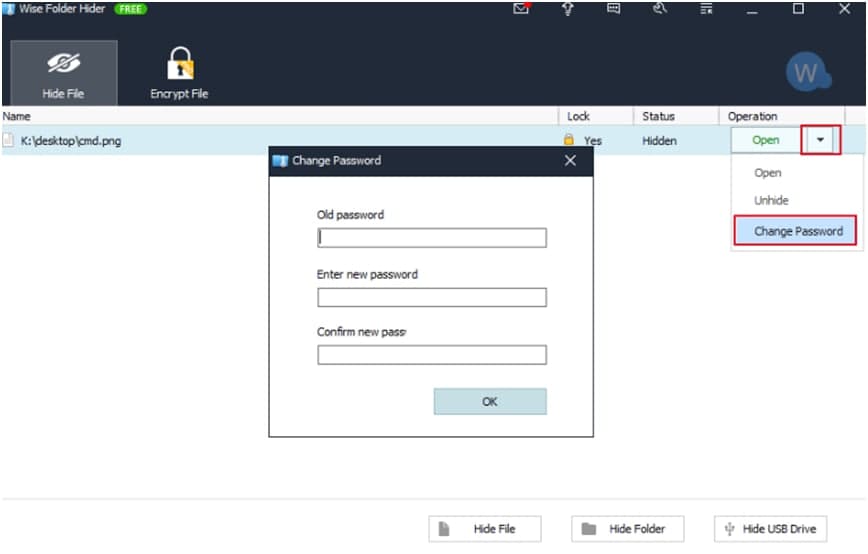The width and height of the screenshot is (868, 554).
Task: Open the mail notification icon in title bar
Action: pos(521,9)
